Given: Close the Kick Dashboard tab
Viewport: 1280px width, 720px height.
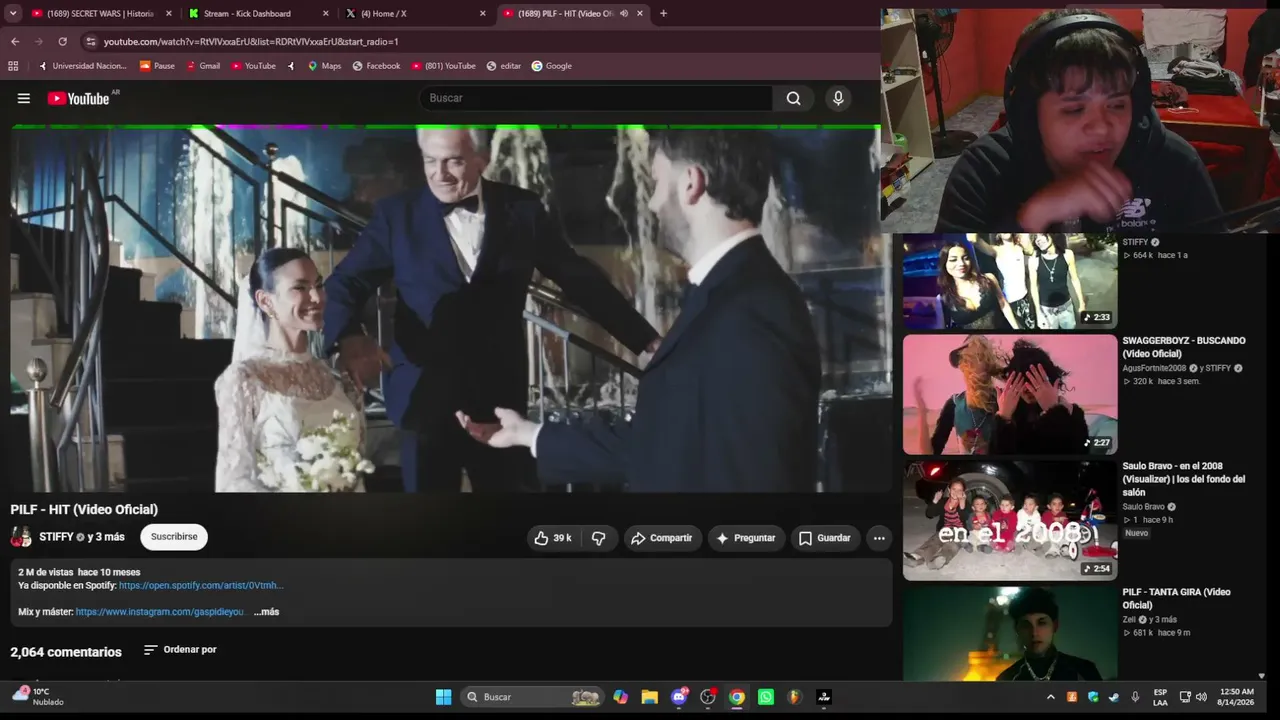Looking at the screenshot, I should click(326, 13).
